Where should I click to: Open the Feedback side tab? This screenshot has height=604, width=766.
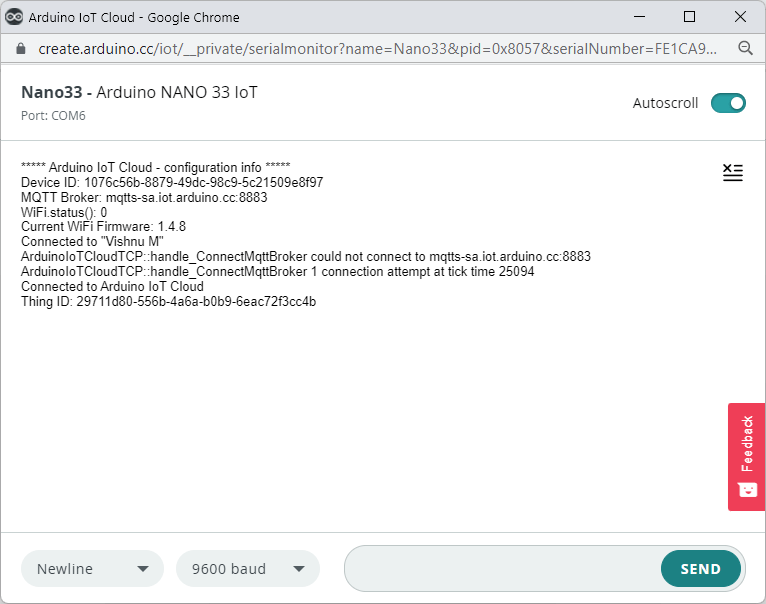[746, 457]
